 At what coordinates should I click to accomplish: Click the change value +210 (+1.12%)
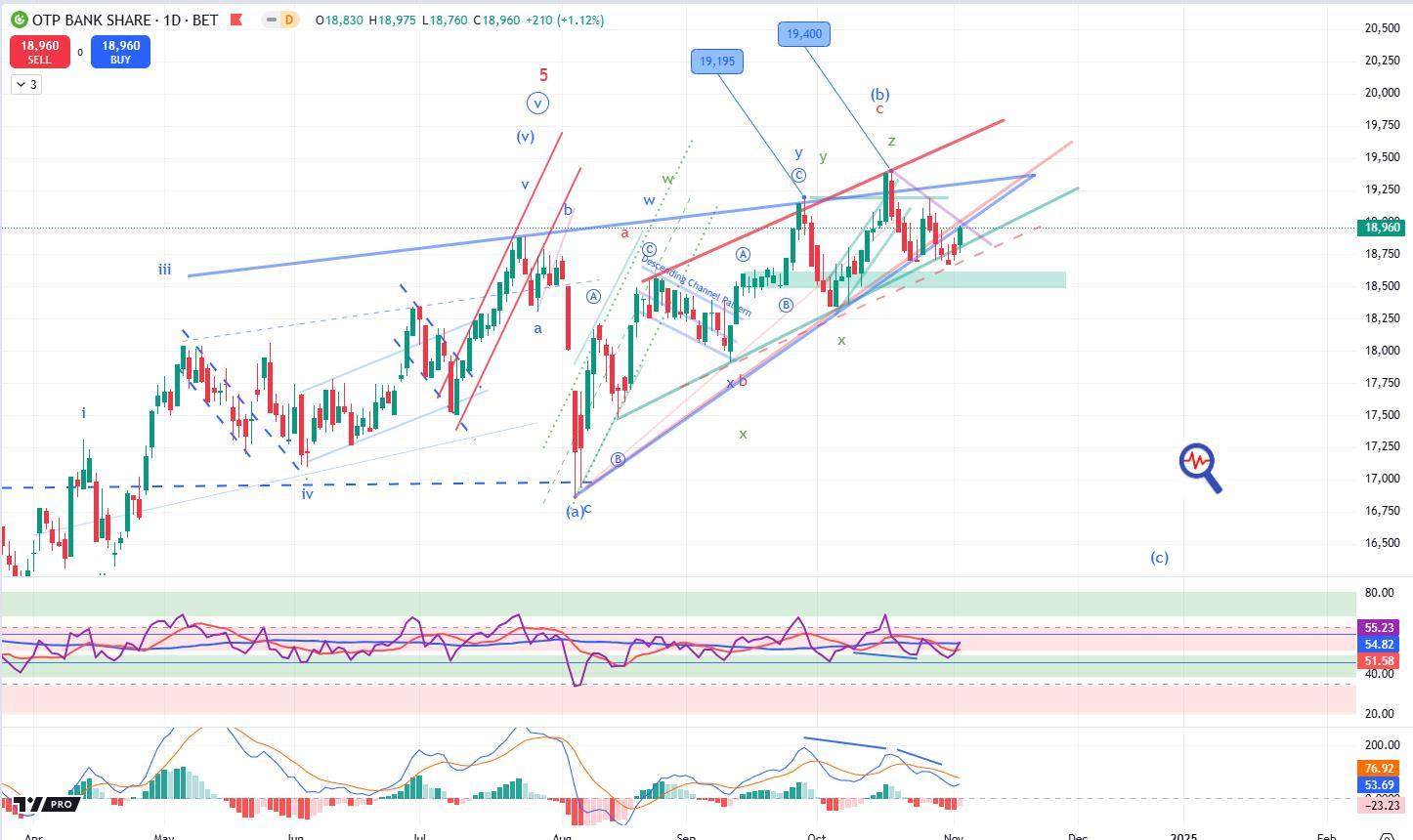click(x=565, y=20)
